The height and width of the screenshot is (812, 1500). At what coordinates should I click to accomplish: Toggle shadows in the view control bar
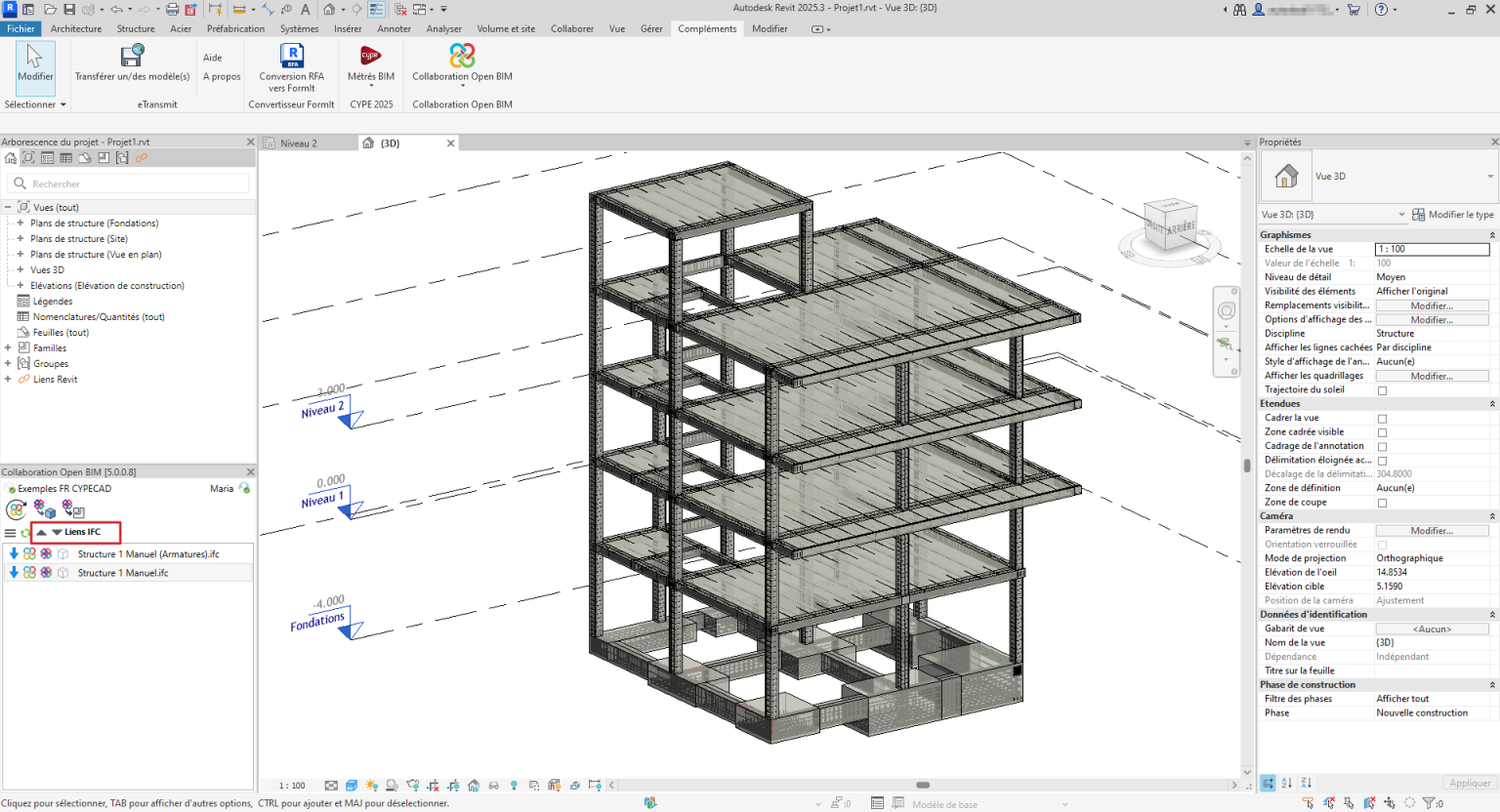point(391,785)
